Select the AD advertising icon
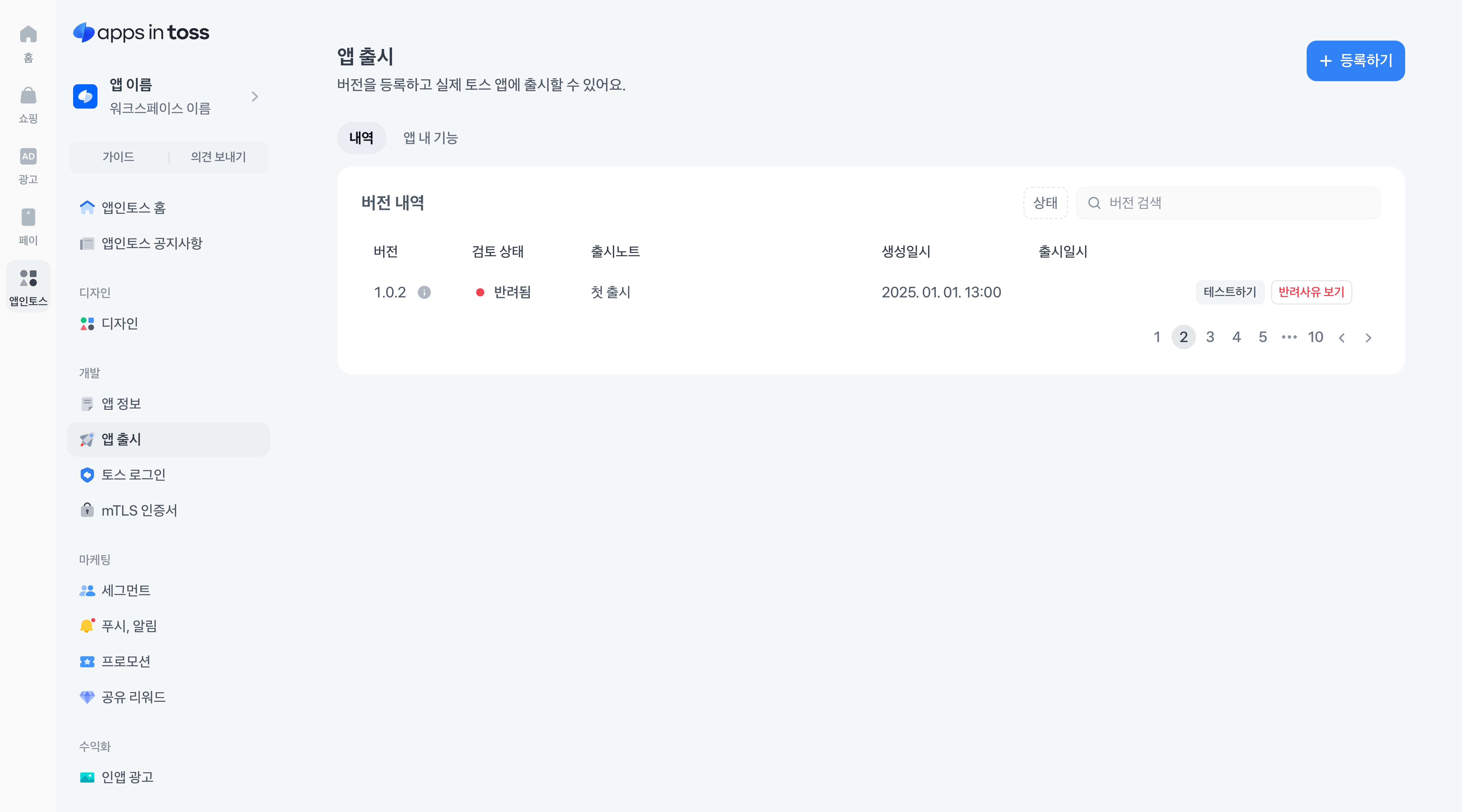Screen dimensions: 1462x812 28,157
